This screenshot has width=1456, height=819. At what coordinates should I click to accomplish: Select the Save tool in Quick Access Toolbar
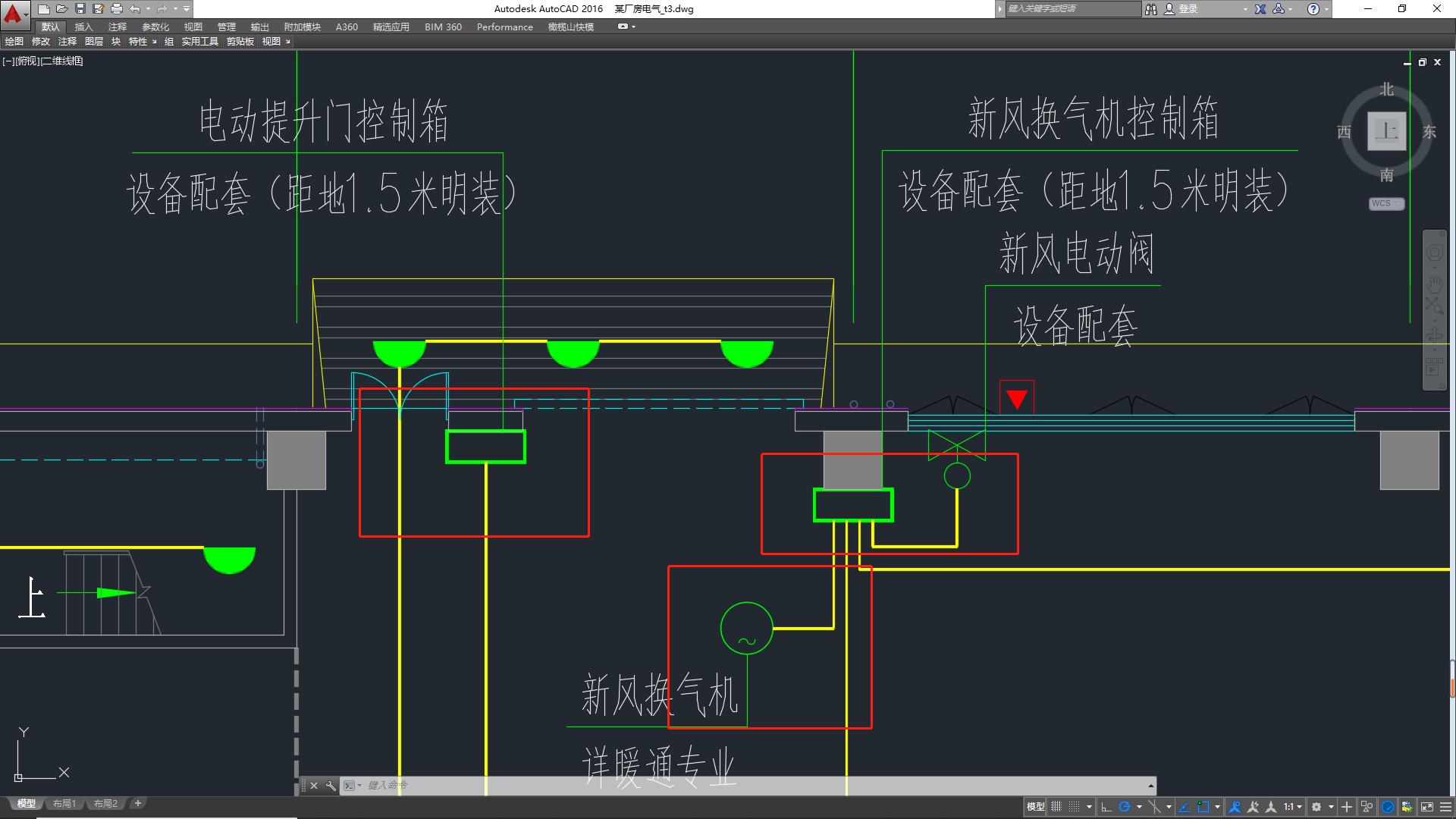click(x=80, y=8)
